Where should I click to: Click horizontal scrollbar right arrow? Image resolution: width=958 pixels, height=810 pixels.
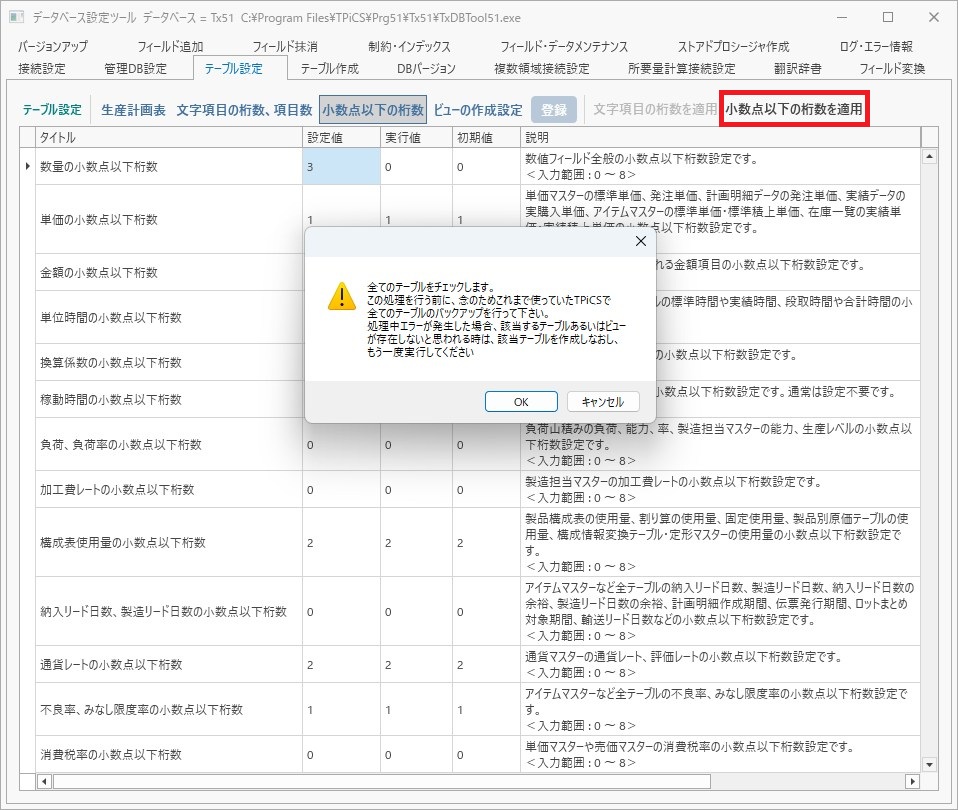pos(912,781)
